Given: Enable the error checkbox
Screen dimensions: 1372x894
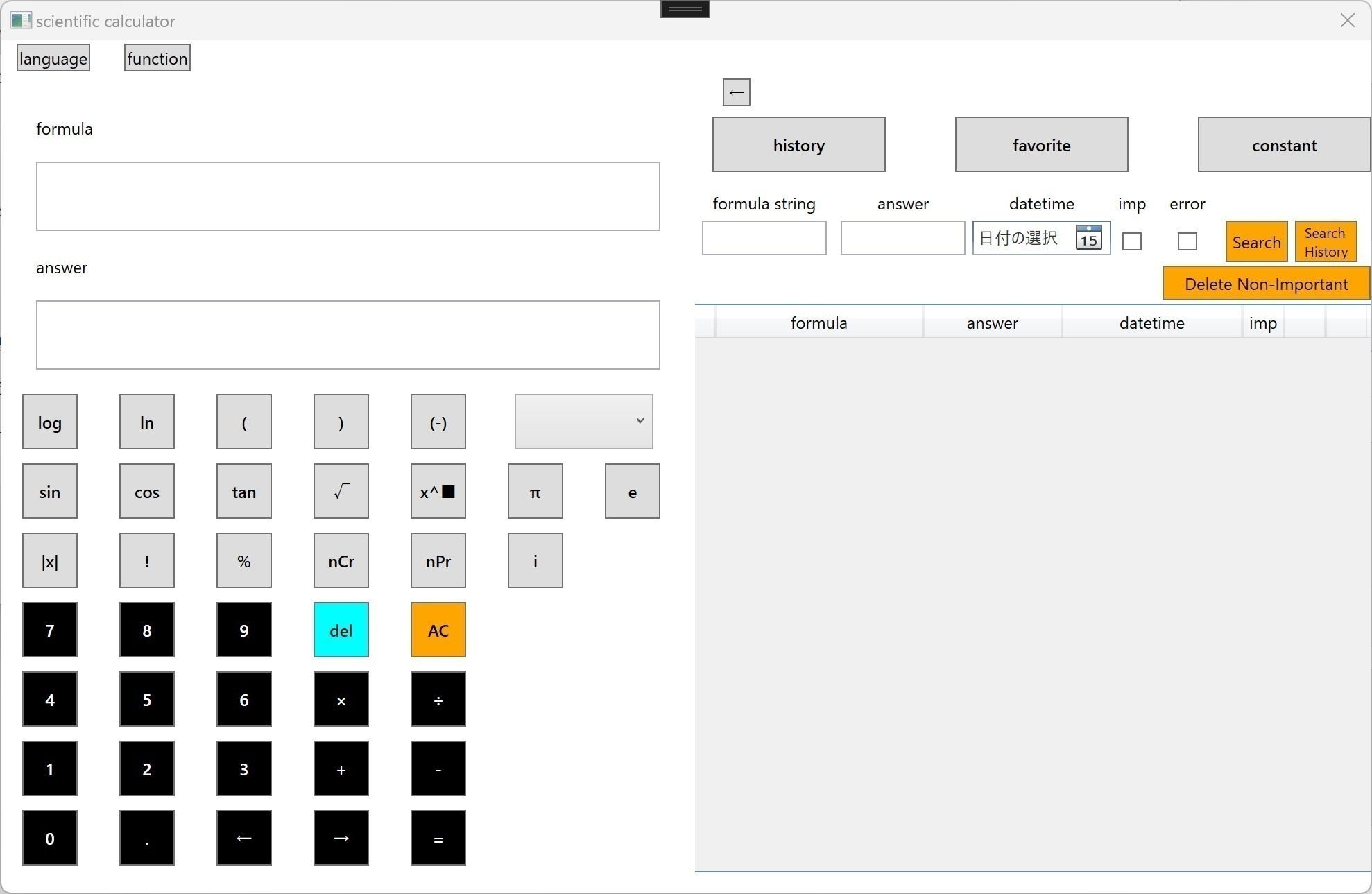Looking at the screenshot, I should click(x=1187, y=241).
